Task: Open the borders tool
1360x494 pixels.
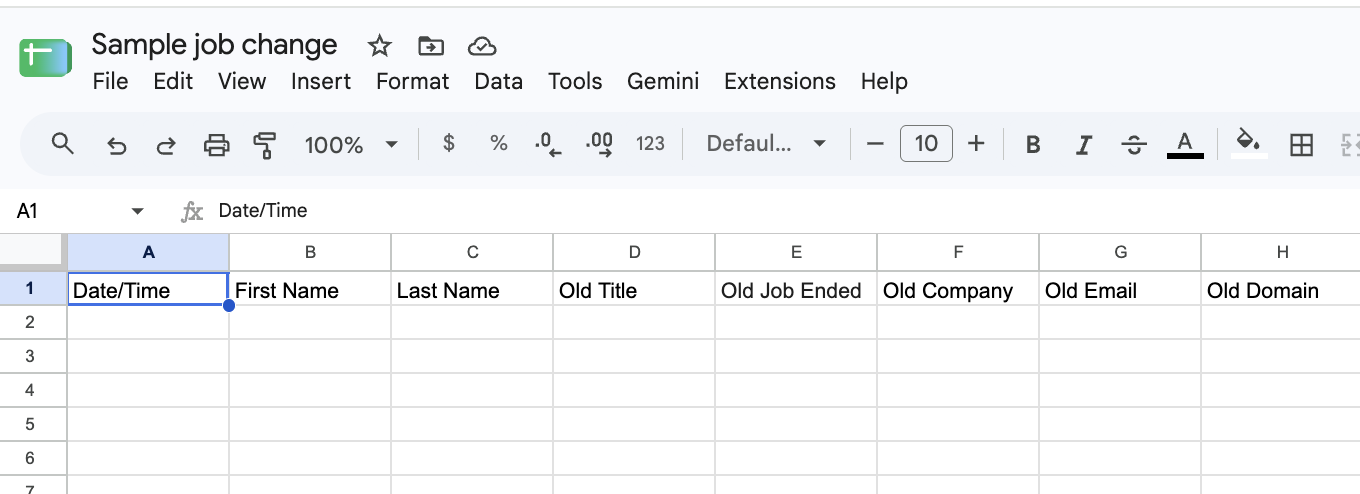Action: tap(1301, 145)
